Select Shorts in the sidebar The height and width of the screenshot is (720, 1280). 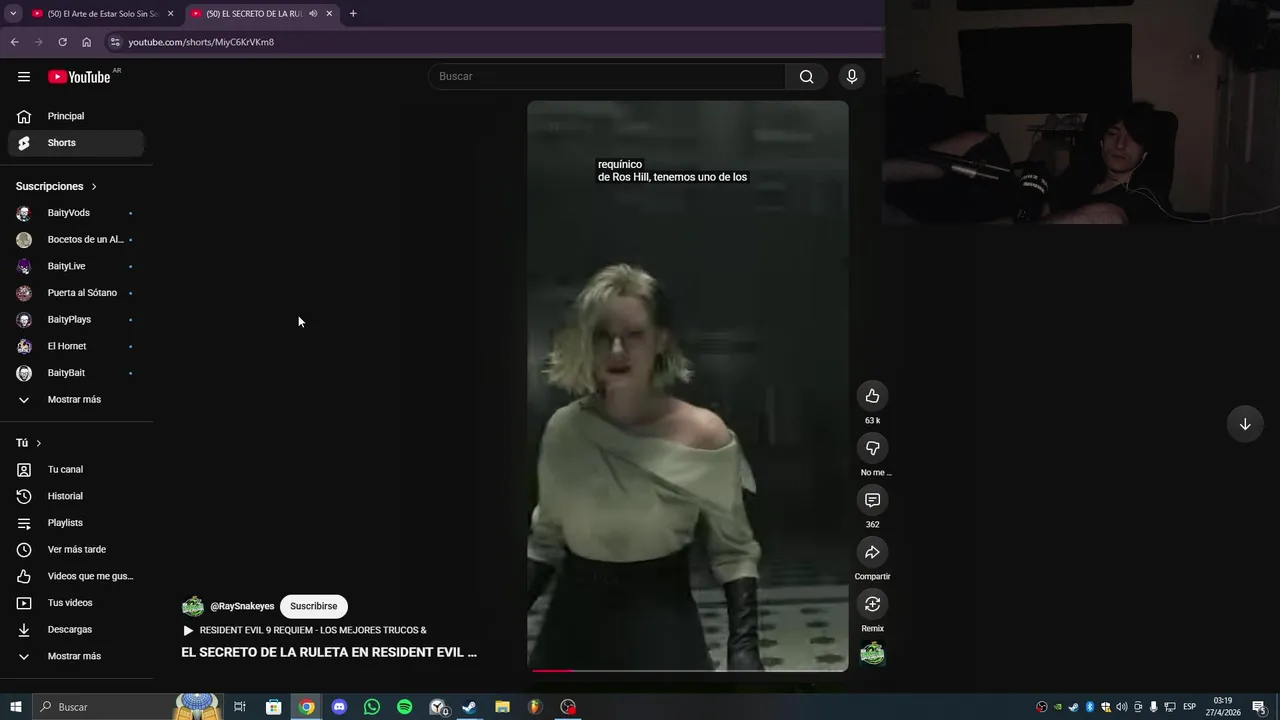pos(76,143)
